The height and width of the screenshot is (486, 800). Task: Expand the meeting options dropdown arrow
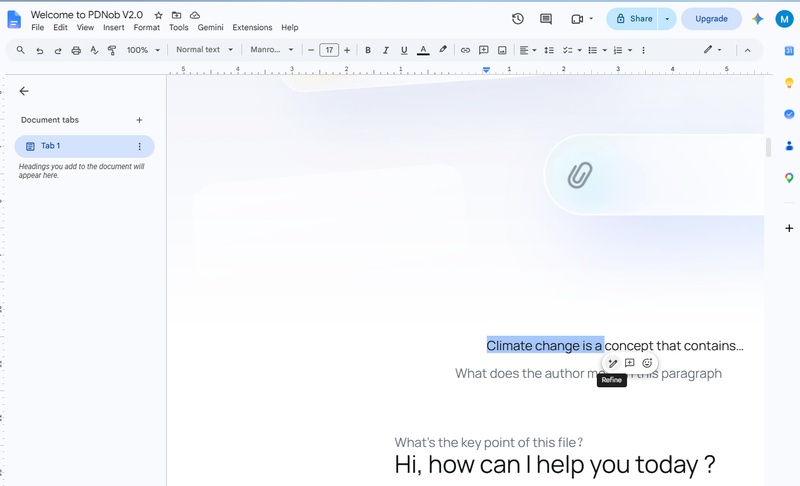pos(591,19)
